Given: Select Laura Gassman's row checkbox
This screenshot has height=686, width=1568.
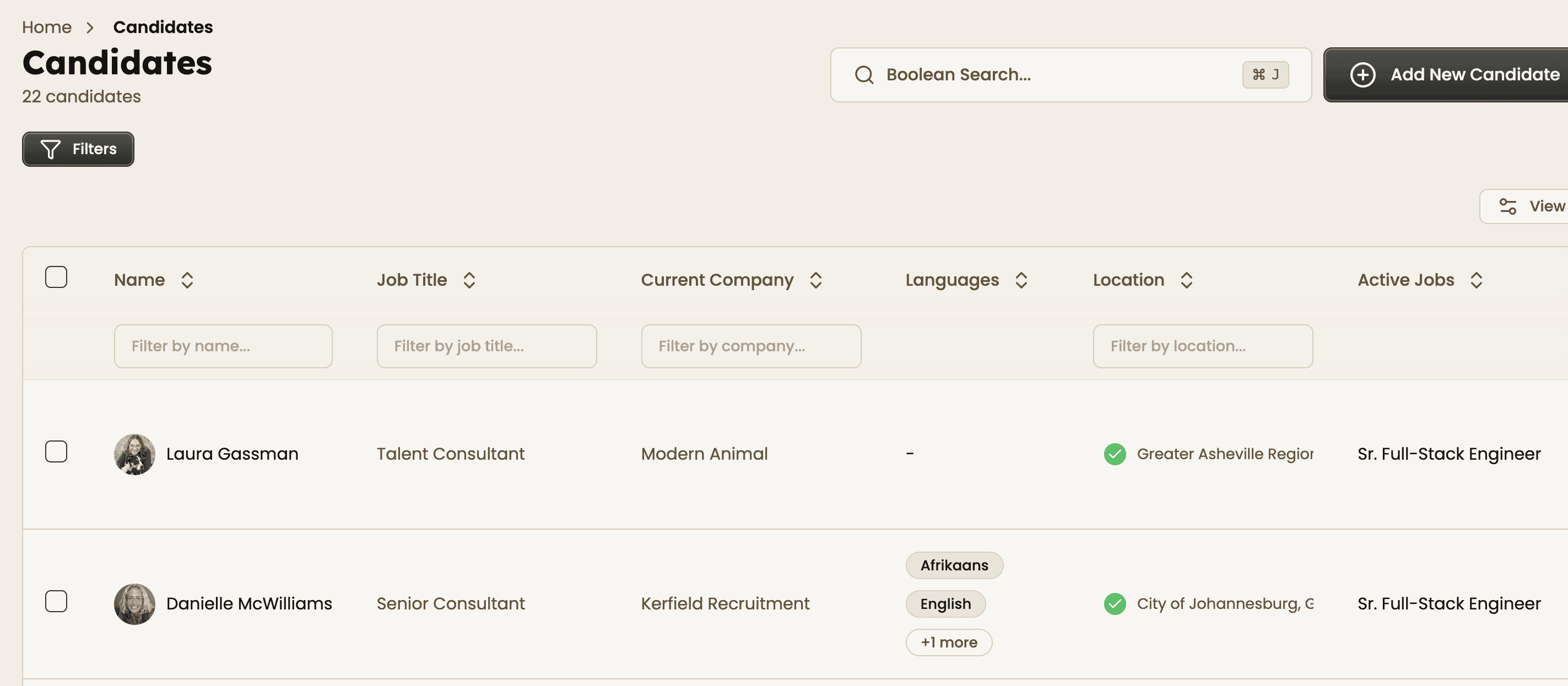Looking at the screenshot, I should point(56,451).
